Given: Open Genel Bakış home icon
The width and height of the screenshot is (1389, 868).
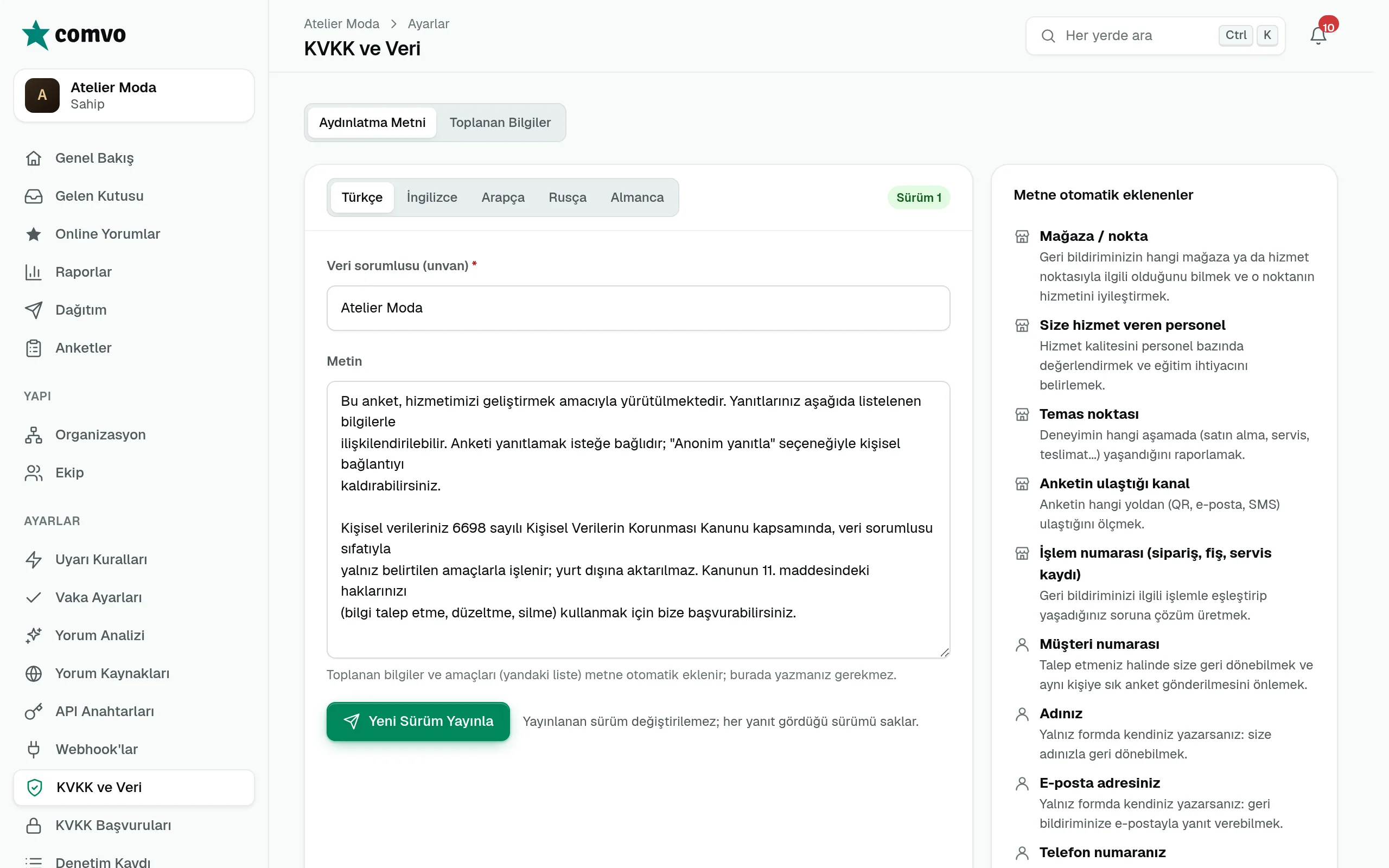Looking at the screenshot, I should point(34,158).
